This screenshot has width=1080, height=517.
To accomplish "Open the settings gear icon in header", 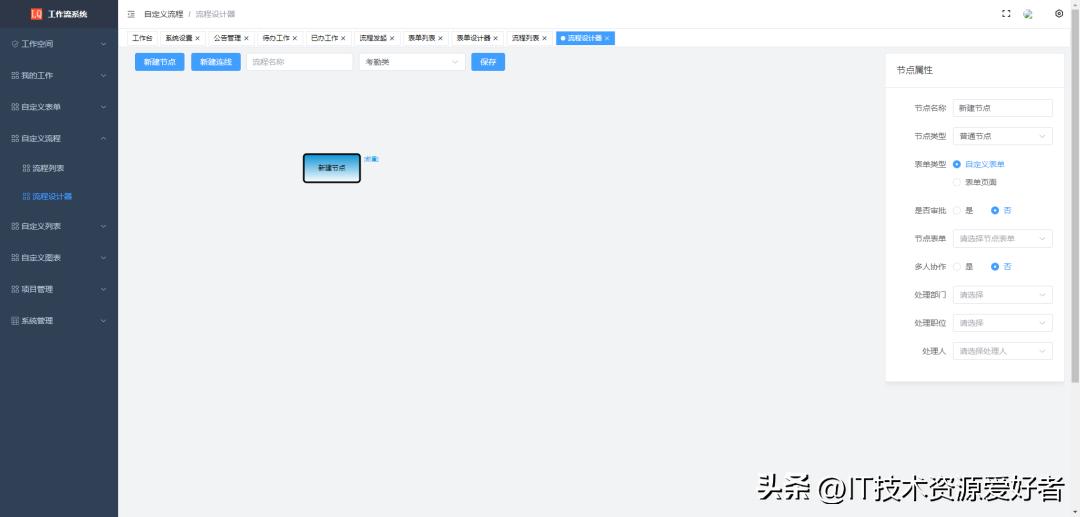I will click(1059, 14).
